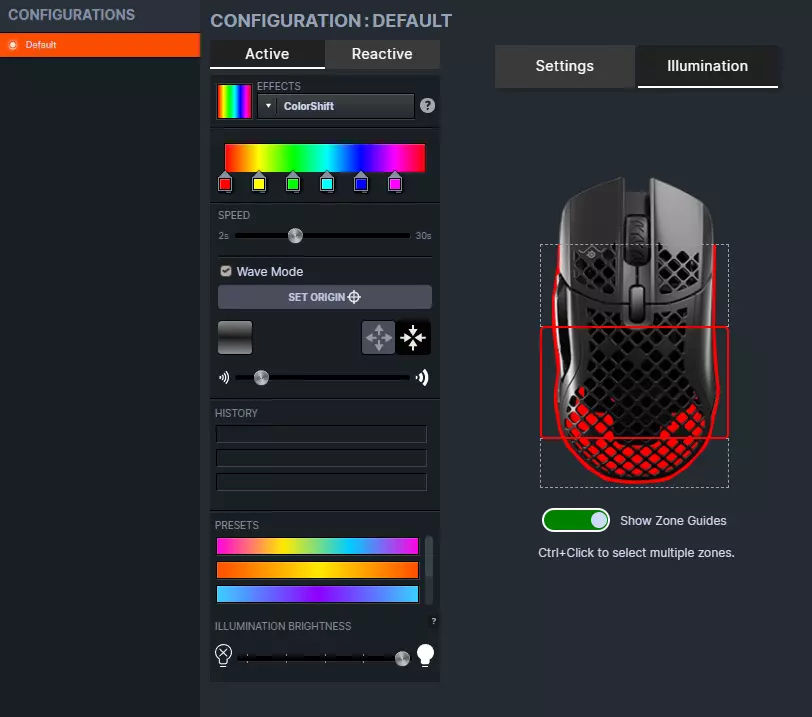This screenshot has height=717, width=812.
Task: Select the mouse's bottom illumination zone
Action: (634, 463)
